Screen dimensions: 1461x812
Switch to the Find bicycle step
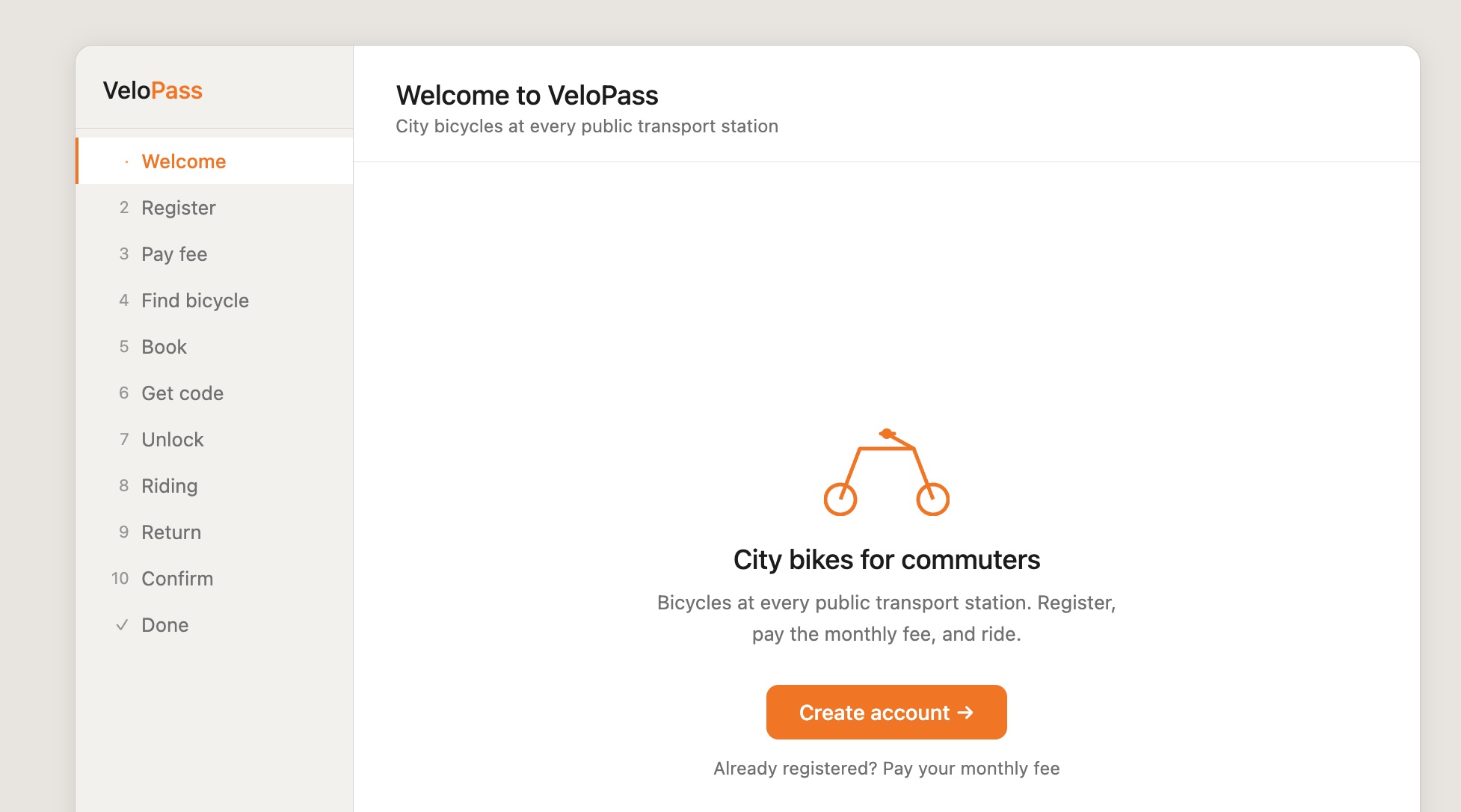194,301
